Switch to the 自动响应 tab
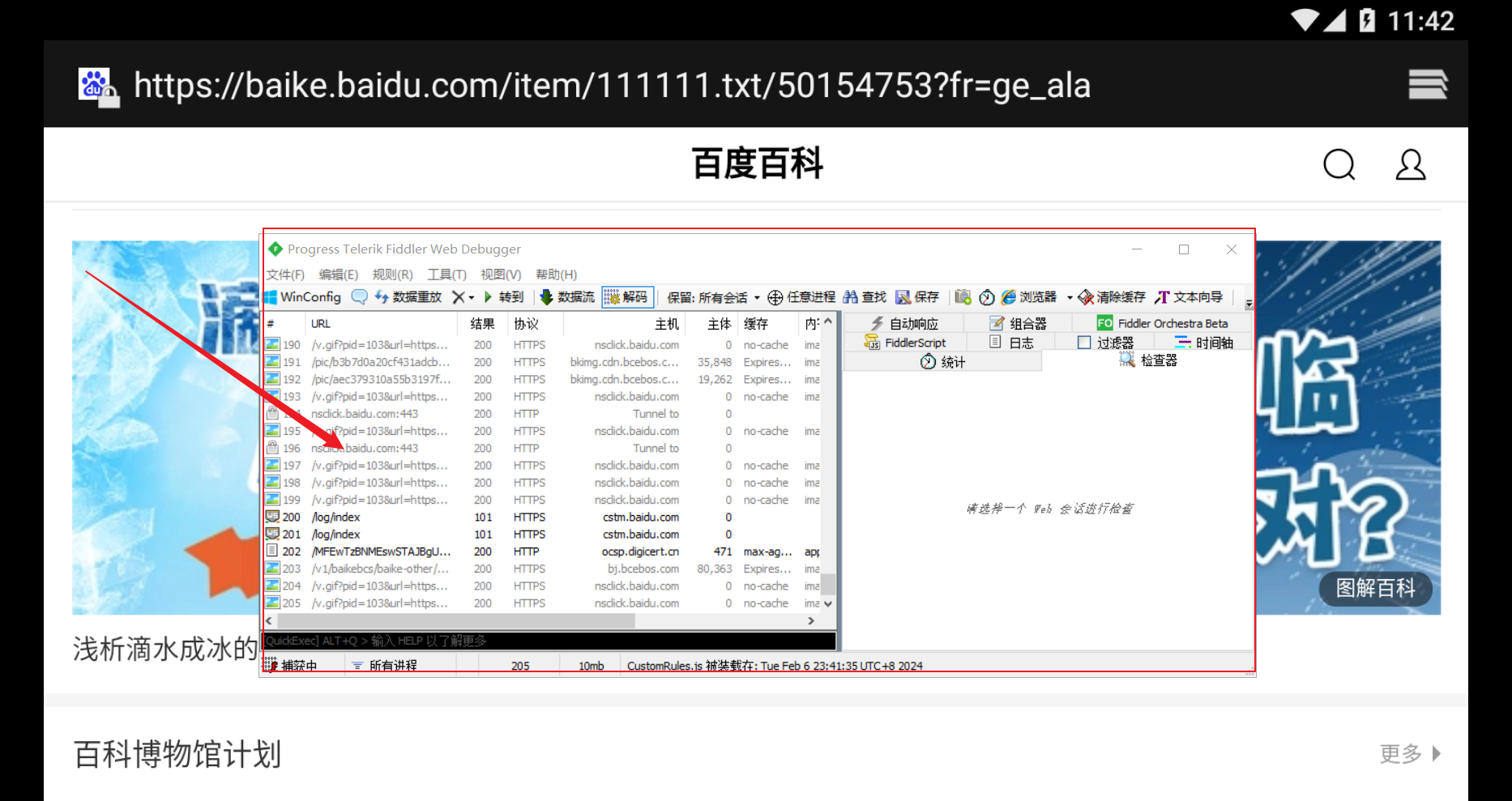 point(904,323)
